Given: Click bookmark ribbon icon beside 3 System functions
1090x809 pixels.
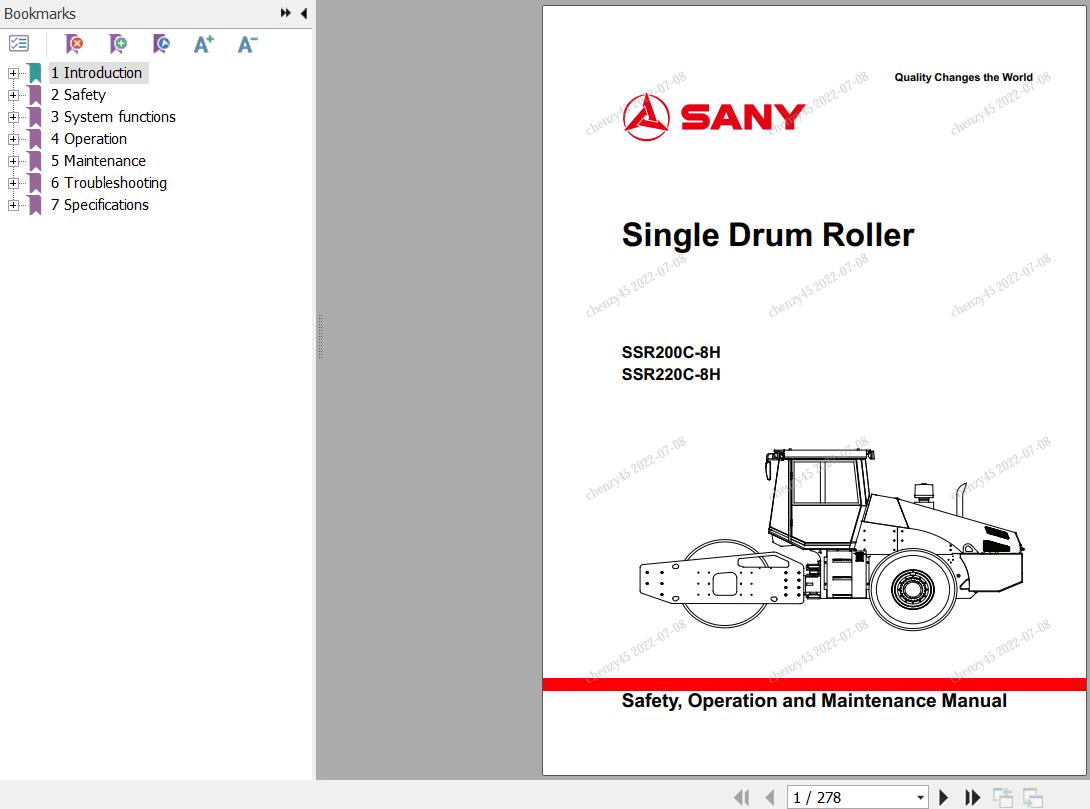Looking at the screenshot, I should coord(35,117).
